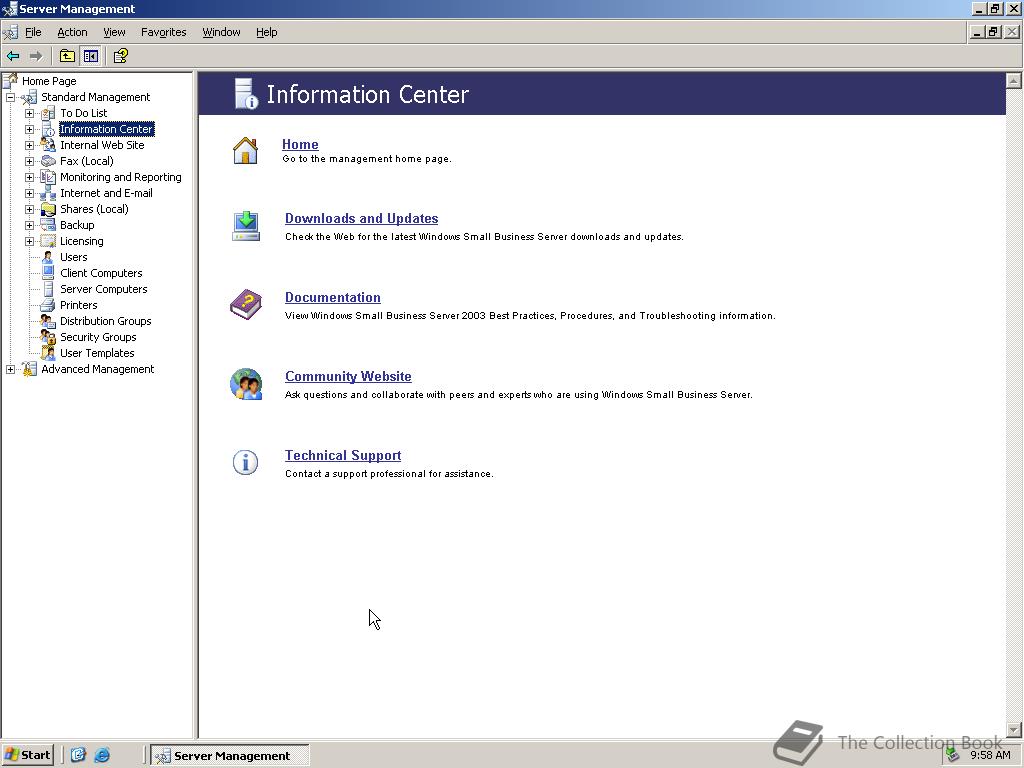Open the Community Website link
Viewport: 1024px width, 768px height.
coord(348,376)
